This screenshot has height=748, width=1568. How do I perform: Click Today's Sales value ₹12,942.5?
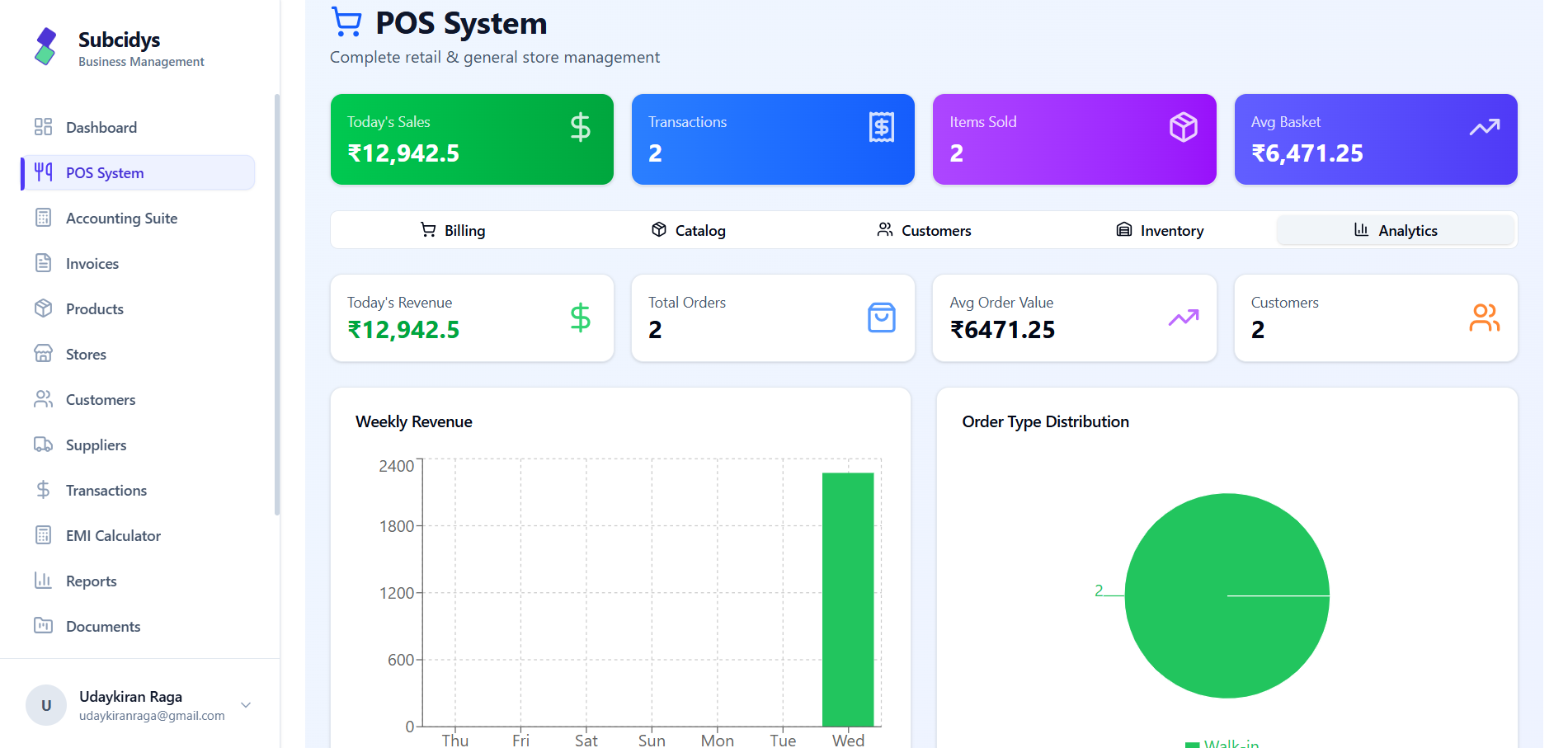[x=403, y=153]
